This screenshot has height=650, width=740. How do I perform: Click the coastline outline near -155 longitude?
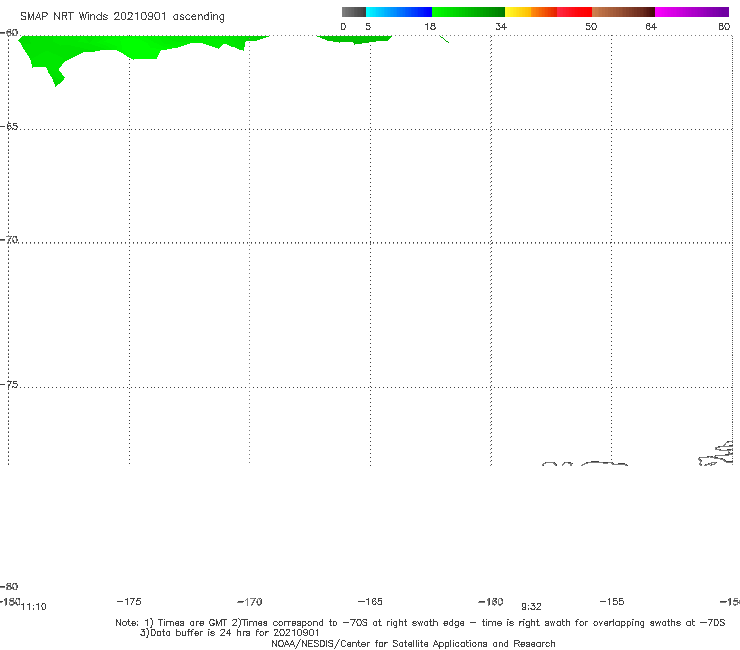[604, 464]
